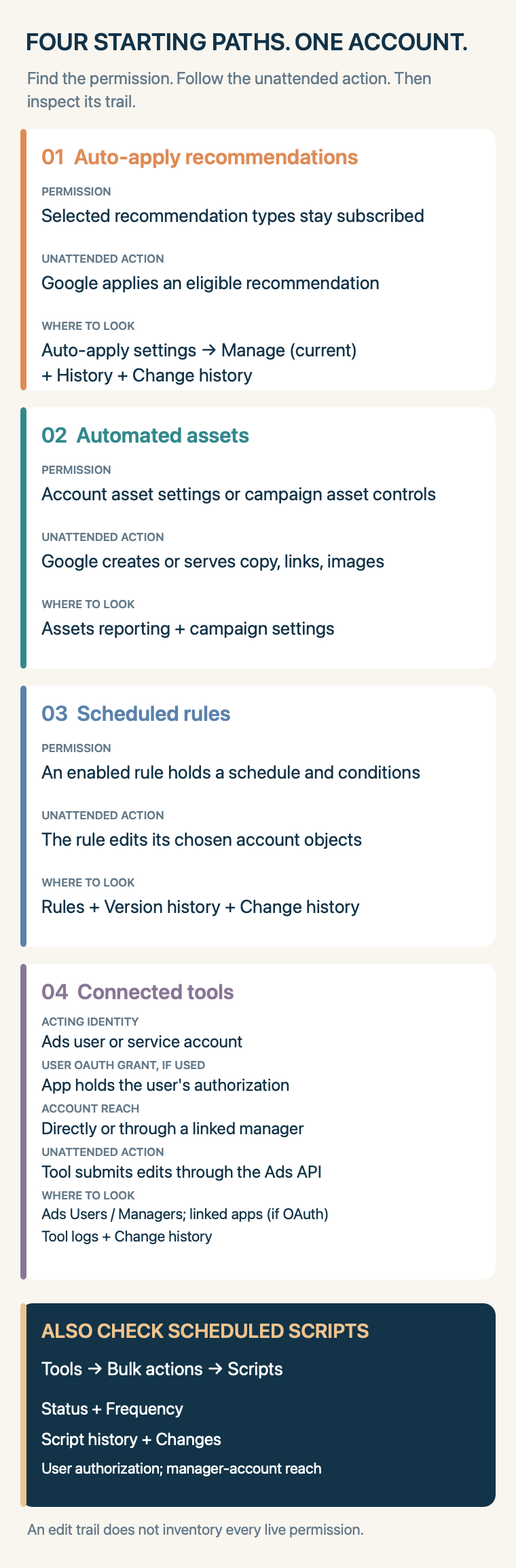
Task: Click 'Tools → Bulk actions → Scripts'
Action: (162, 1369)
